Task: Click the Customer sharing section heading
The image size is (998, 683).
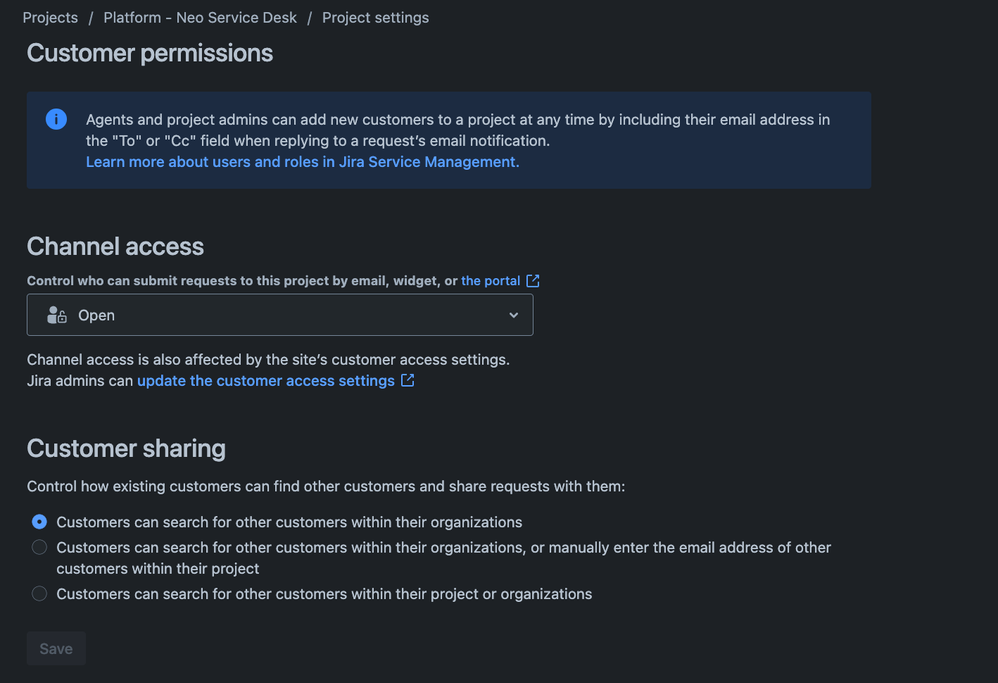Action: pos(126,448)
